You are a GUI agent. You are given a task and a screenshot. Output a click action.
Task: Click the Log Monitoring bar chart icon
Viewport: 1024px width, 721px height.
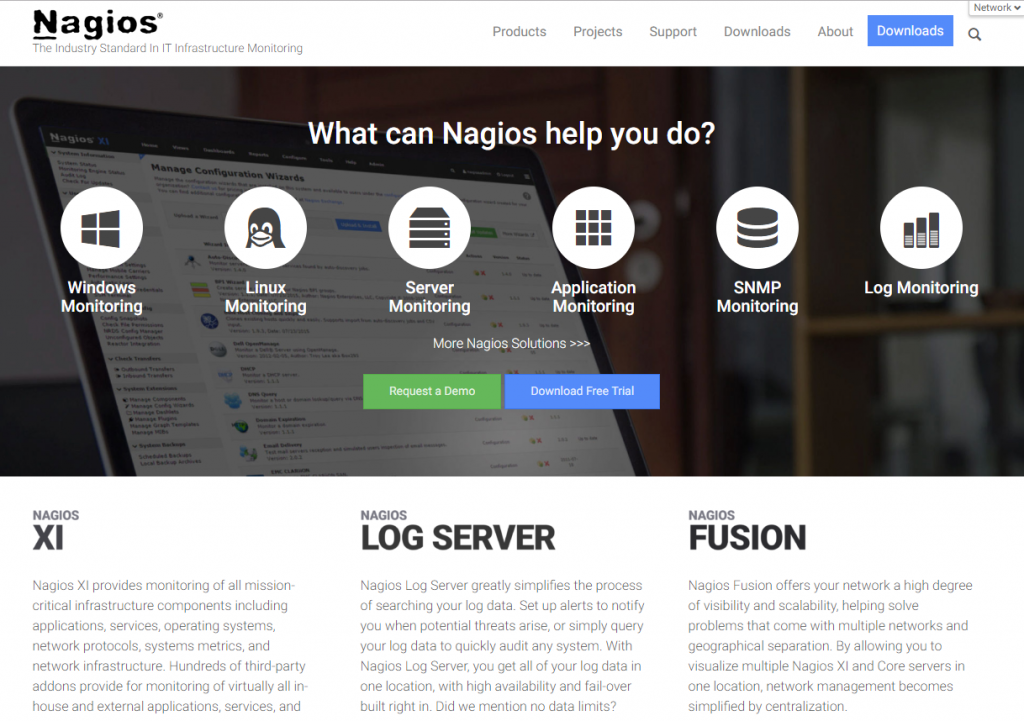(x=921, y=228)
